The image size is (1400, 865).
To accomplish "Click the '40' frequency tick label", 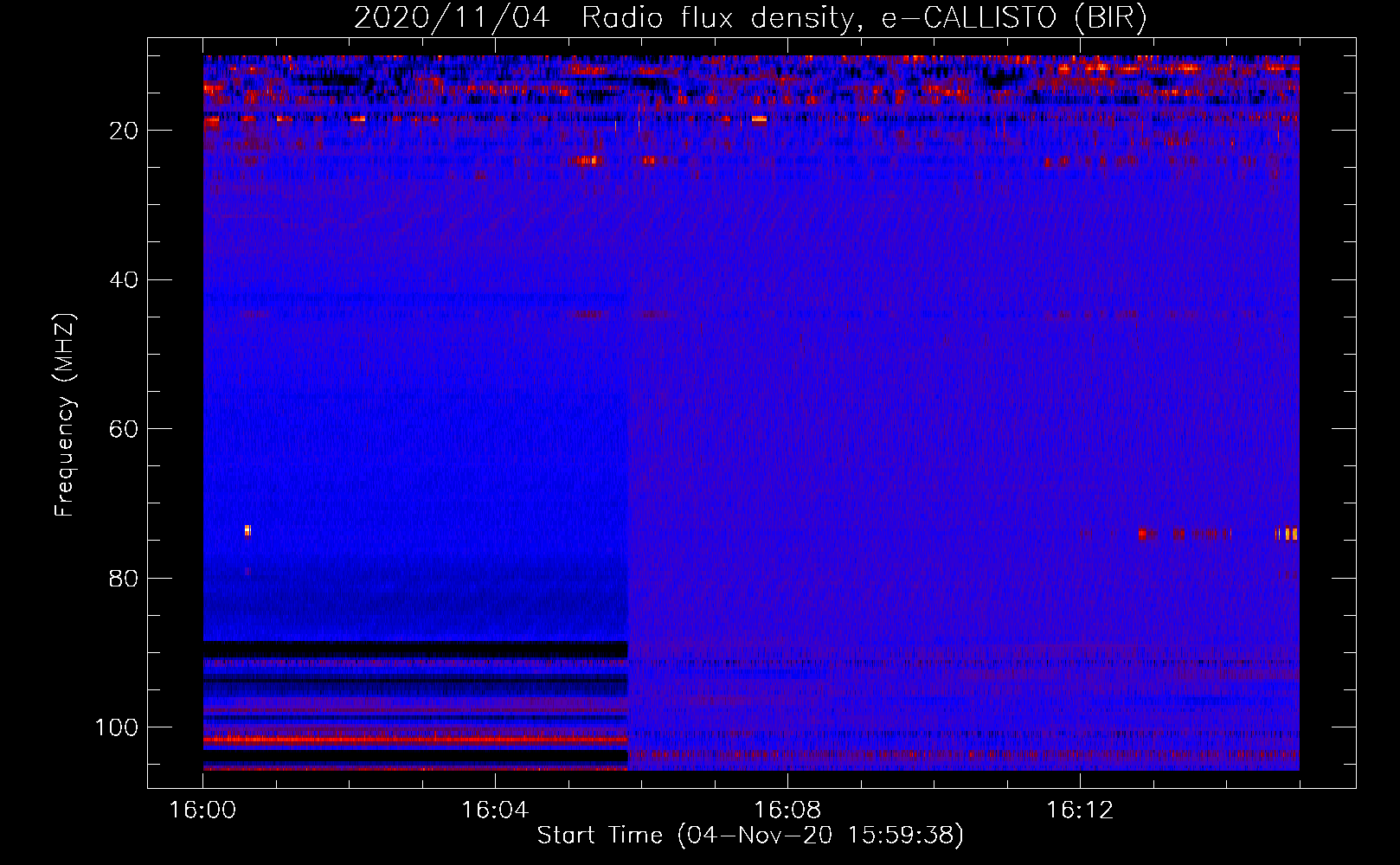I will pyautogui.click(x=125, y=280).
